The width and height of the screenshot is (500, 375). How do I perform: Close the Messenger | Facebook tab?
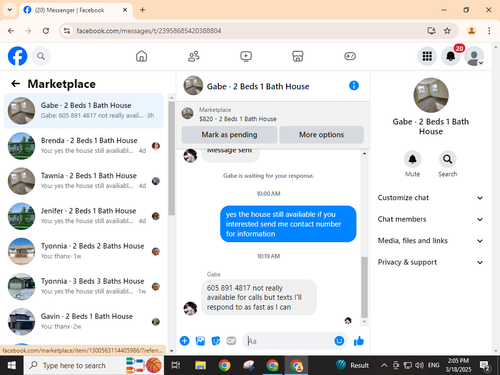125,10
